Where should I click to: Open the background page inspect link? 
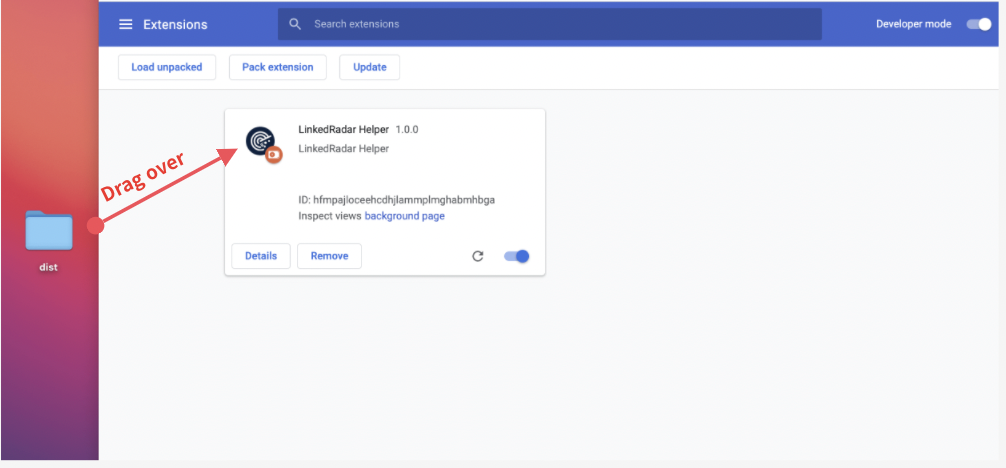click(x=404, y=216)
